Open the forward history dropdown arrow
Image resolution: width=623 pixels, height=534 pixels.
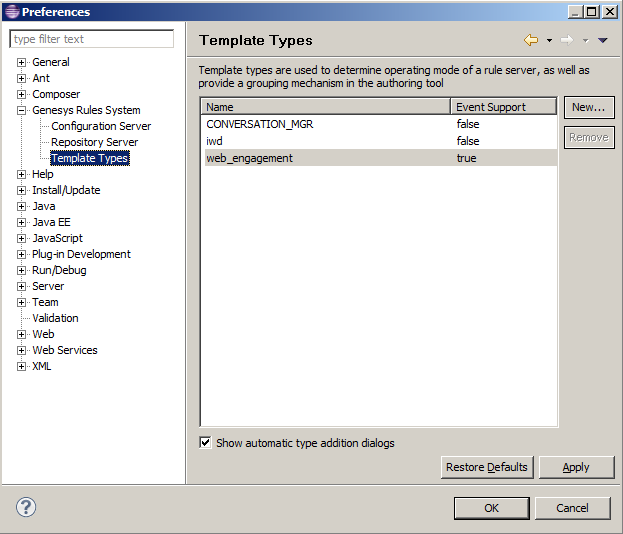[x=585, y=40]
